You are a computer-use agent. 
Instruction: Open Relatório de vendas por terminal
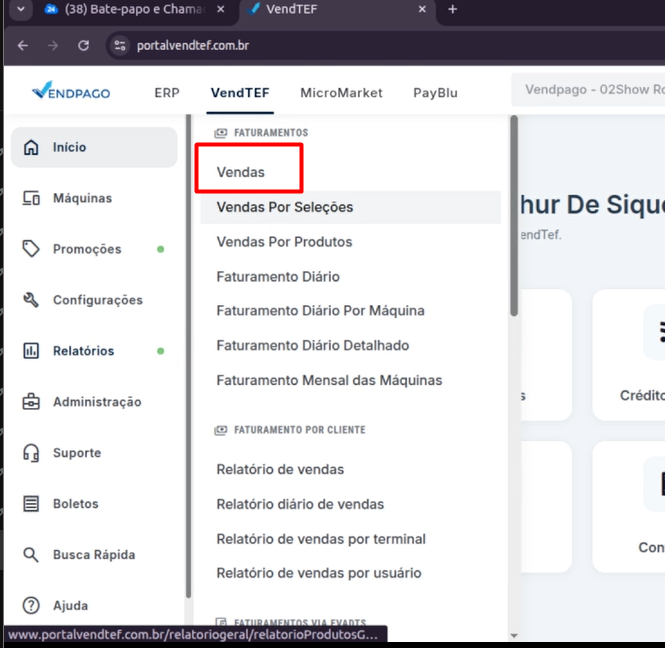[x=321, y=539]
